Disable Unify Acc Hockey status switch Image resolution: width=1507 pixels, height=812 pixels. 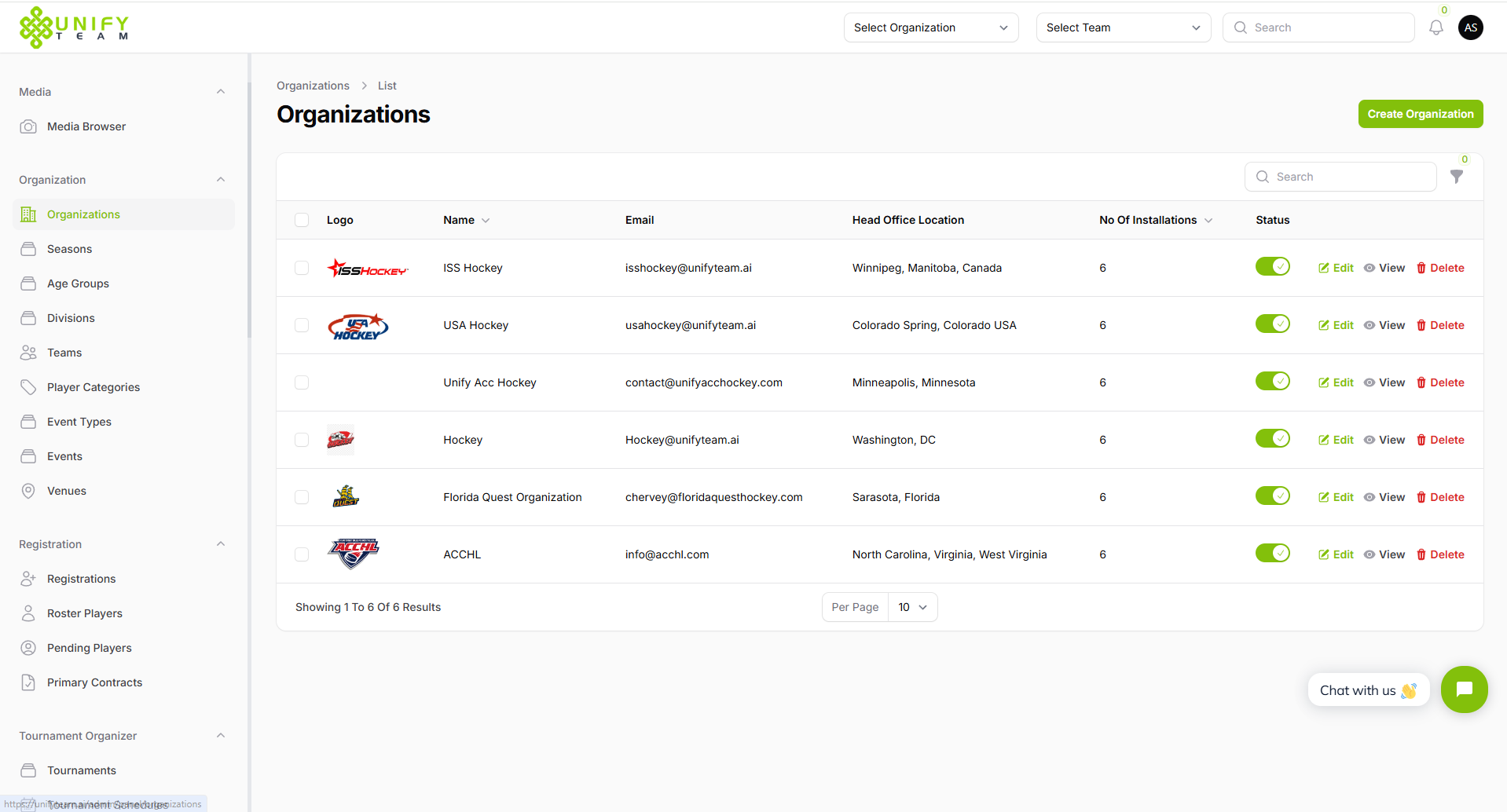click(1272, 381)
